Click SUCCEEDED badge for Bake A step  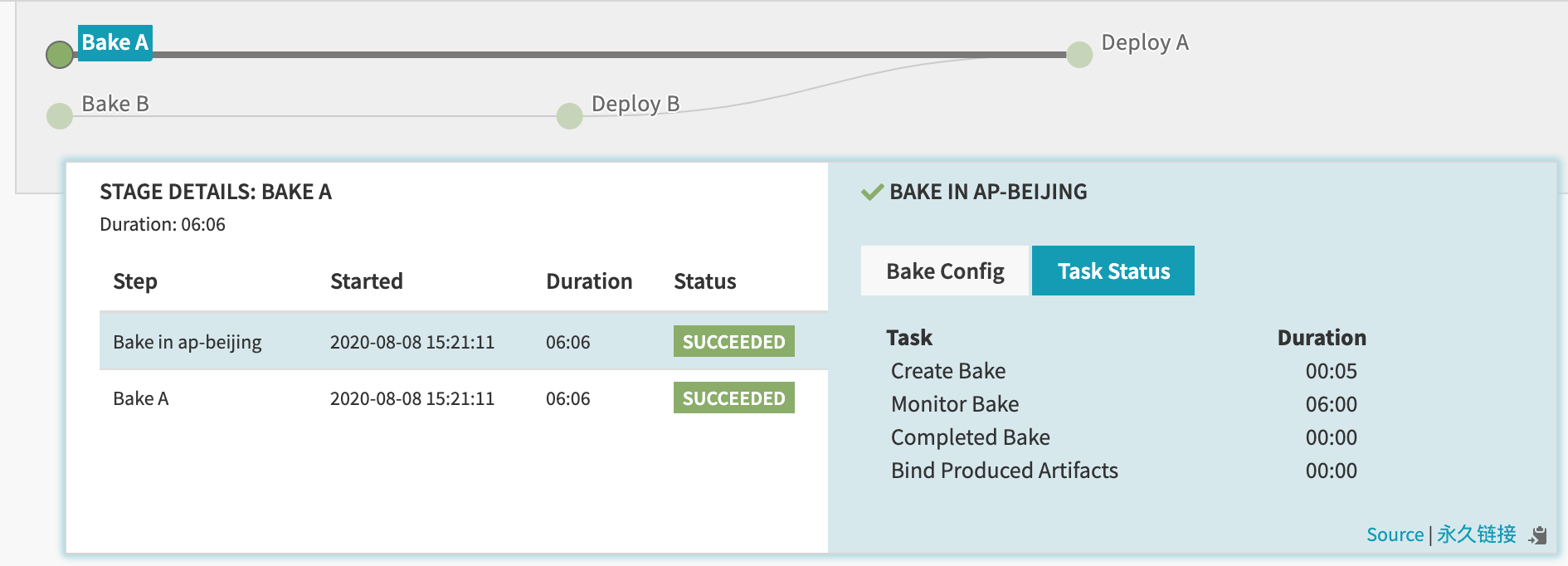pyautogui.click(x=733, y=398)
